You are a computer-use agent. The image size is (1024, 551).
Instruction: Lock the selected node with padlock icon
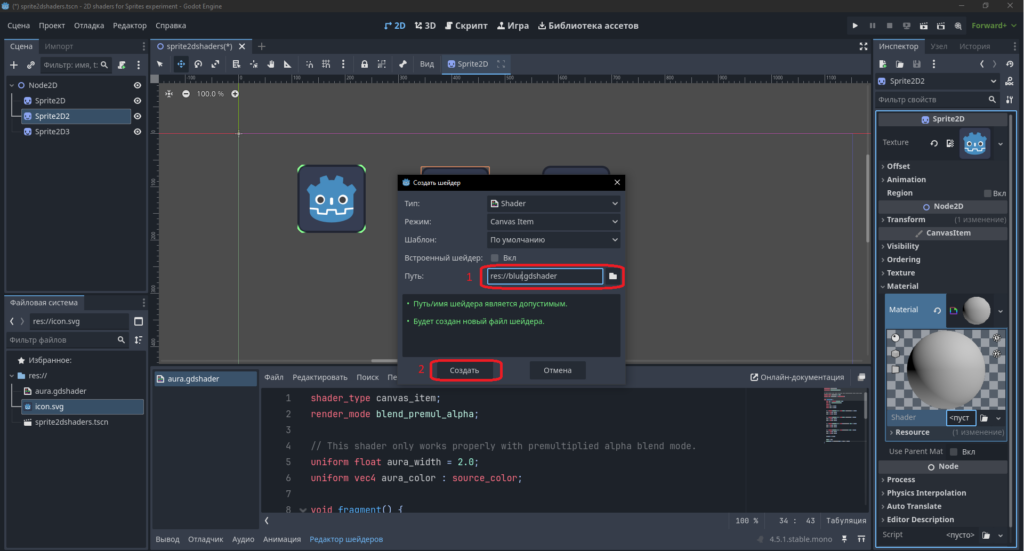[x=364, y=64]
